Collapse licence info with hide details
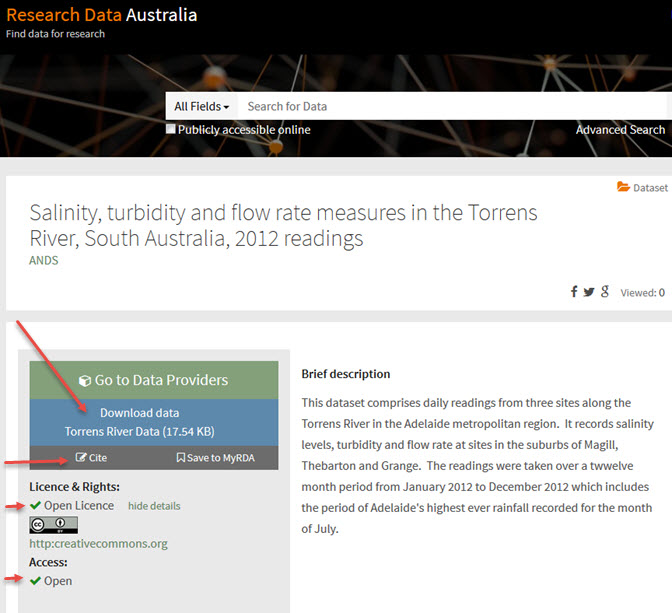 pyautogui.click(x=154, y=506)
